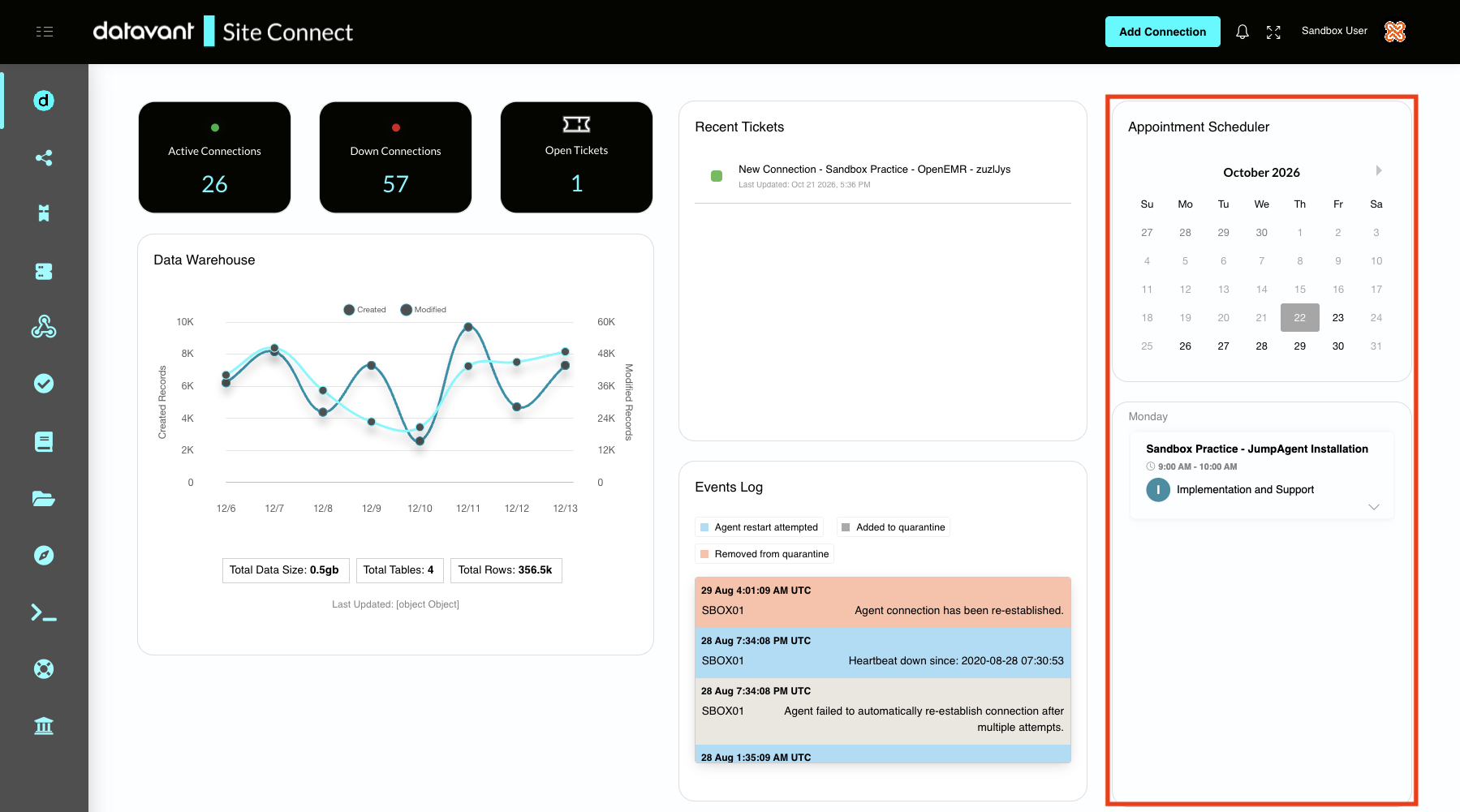Toggle the Created series legend
This screenshot has height=812, width=1460.
coord(364,310)
